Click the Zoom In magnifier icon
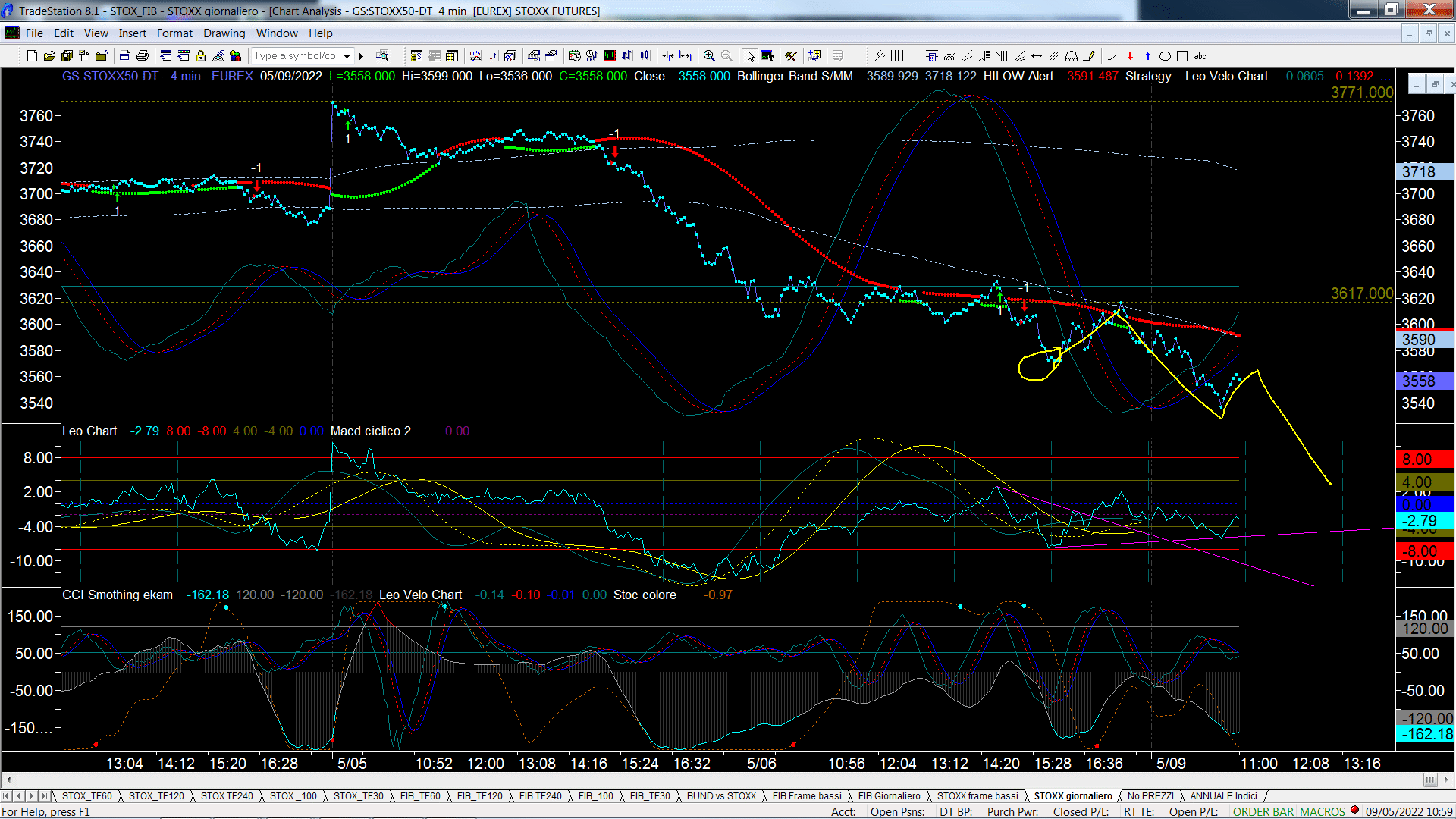This screenshot has height=819, width=1456. click(709, 55)
